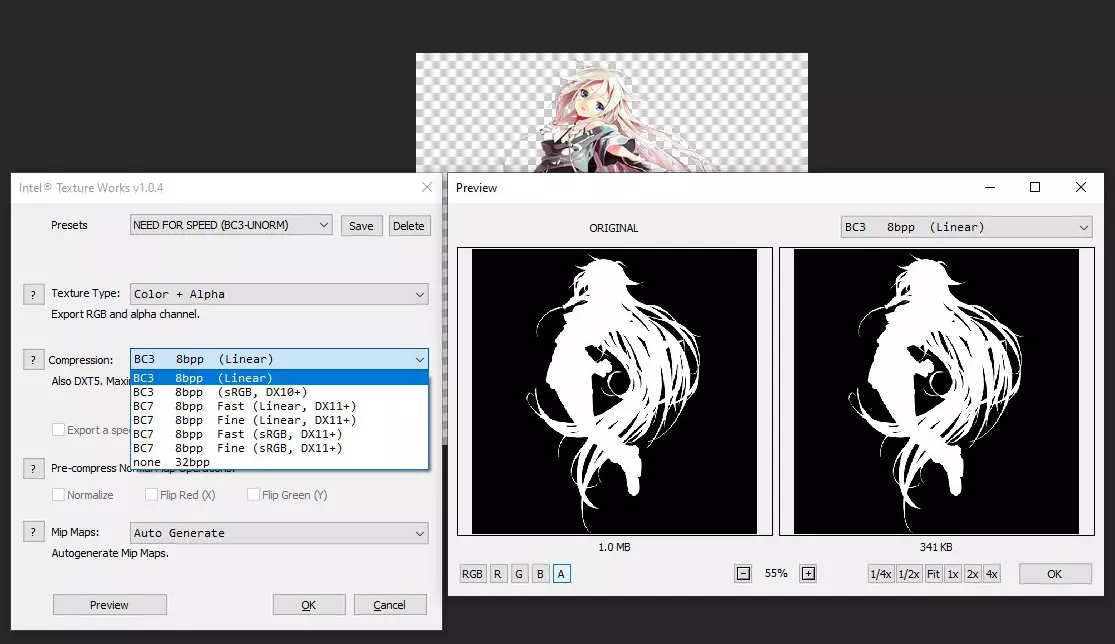
Task: Show only the R channel
Action: point(498,574)
